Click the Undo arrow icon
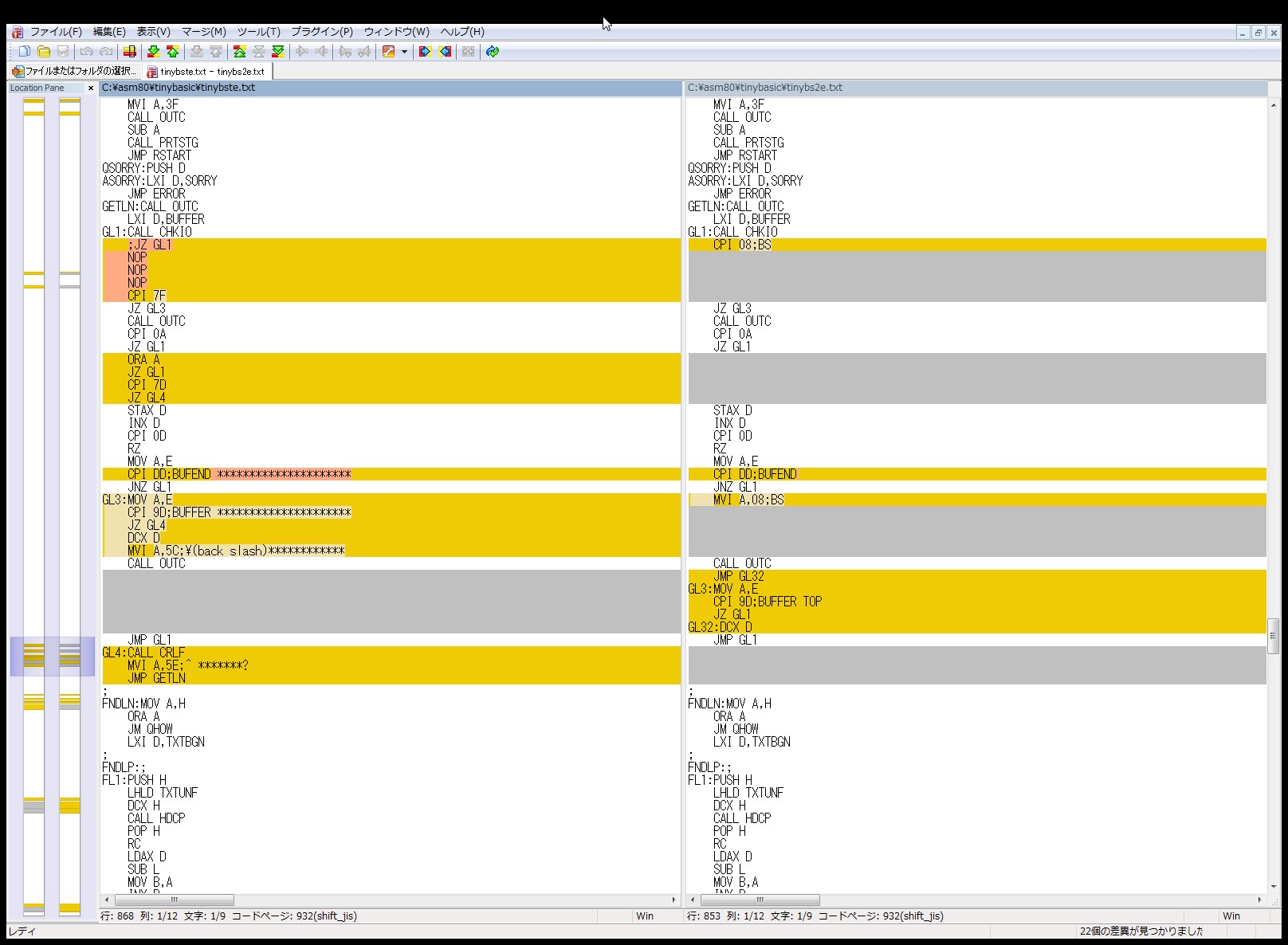 86,52
